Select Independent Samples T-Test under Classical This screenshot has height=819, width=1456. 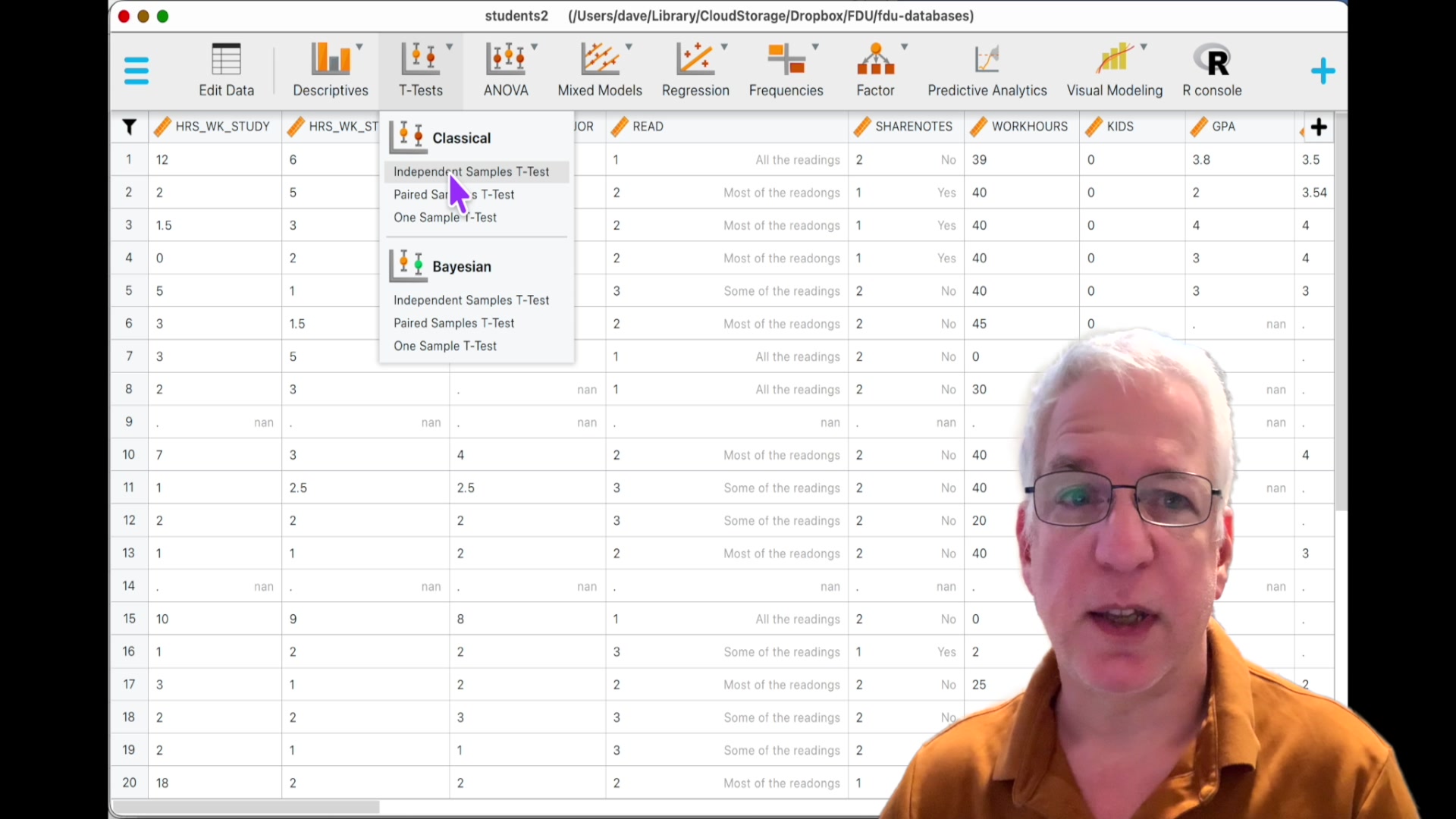(471, 171)
